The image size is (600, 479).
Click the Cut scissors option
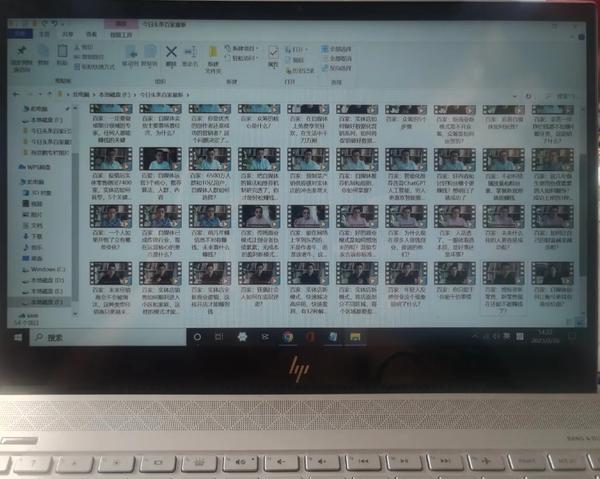click(x=84, y=48)
